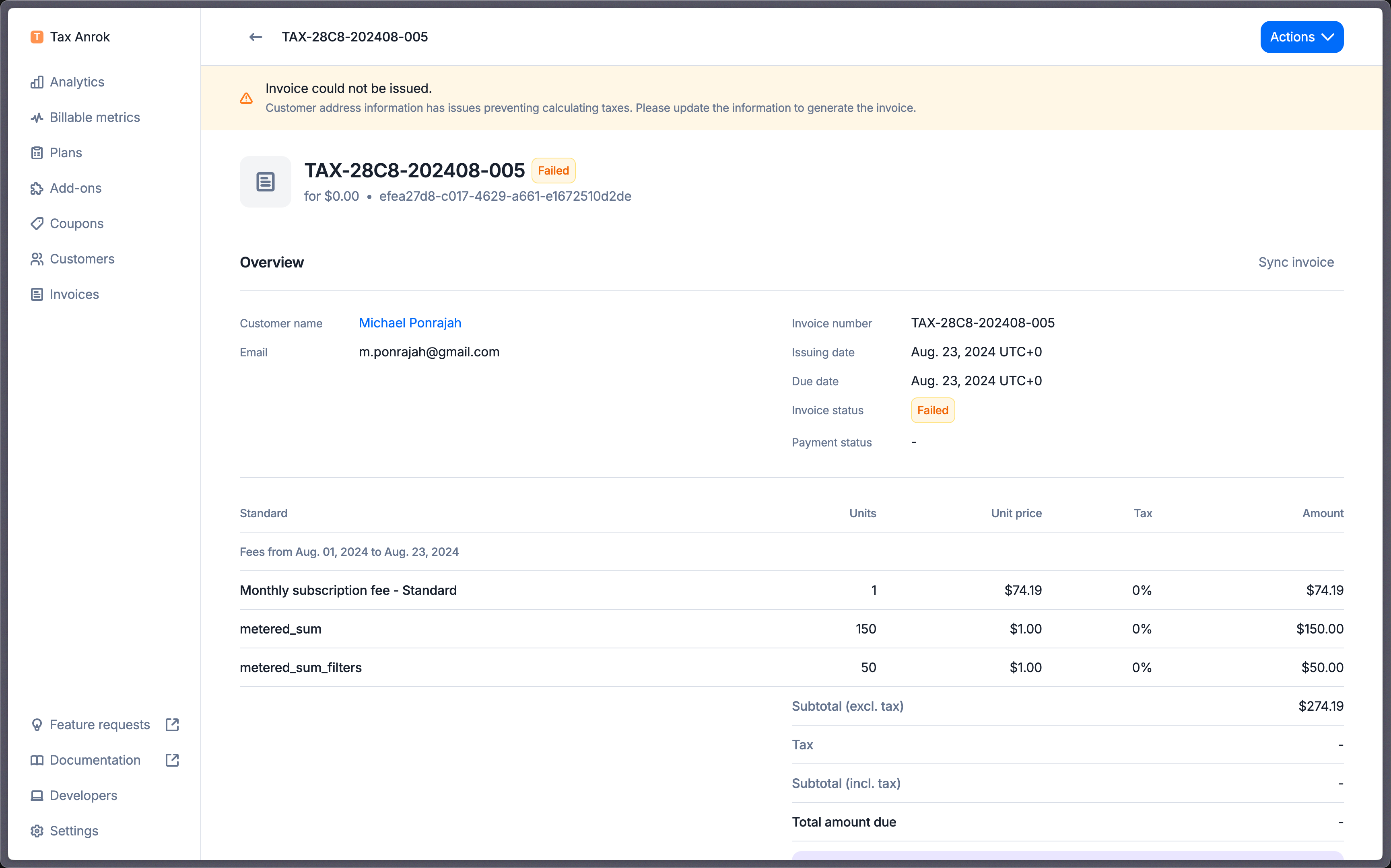Click the Coupons tag icon

pos(37,224)
